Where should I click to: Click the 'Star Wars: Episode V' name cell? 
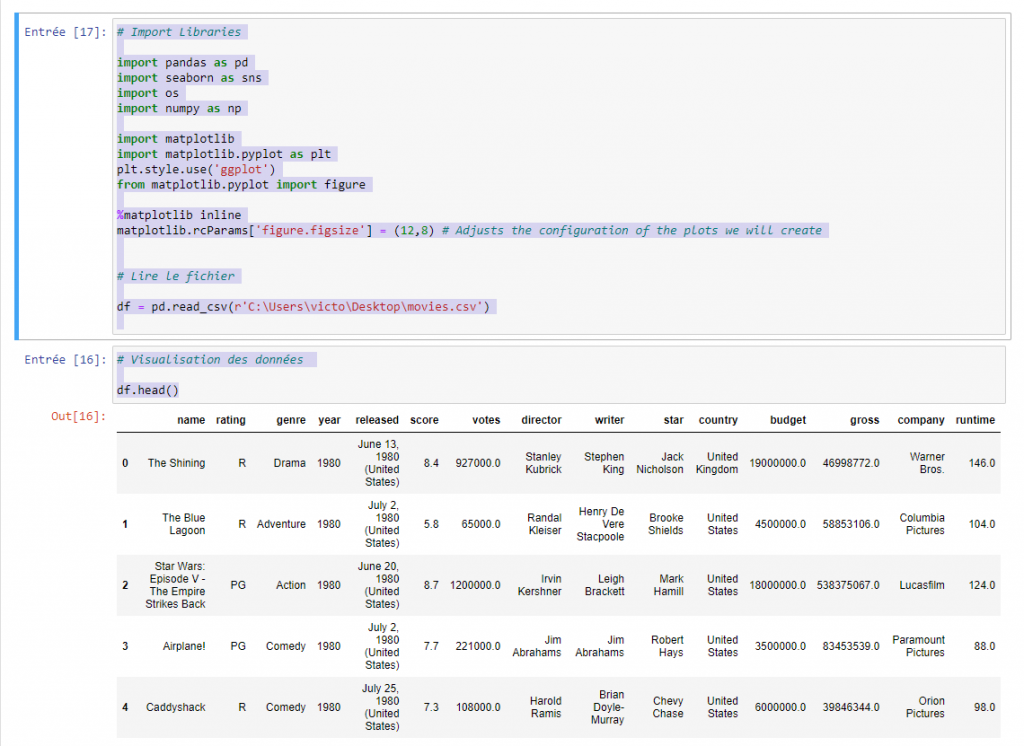tap(175, 585)
